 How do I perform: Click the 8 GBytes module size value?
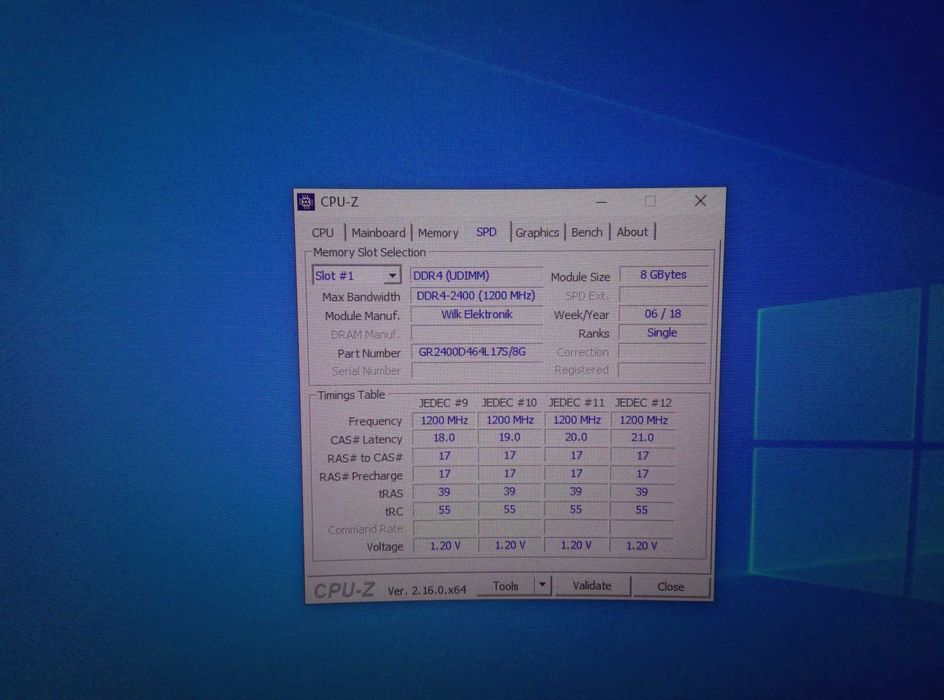click(x=663, y=274)
